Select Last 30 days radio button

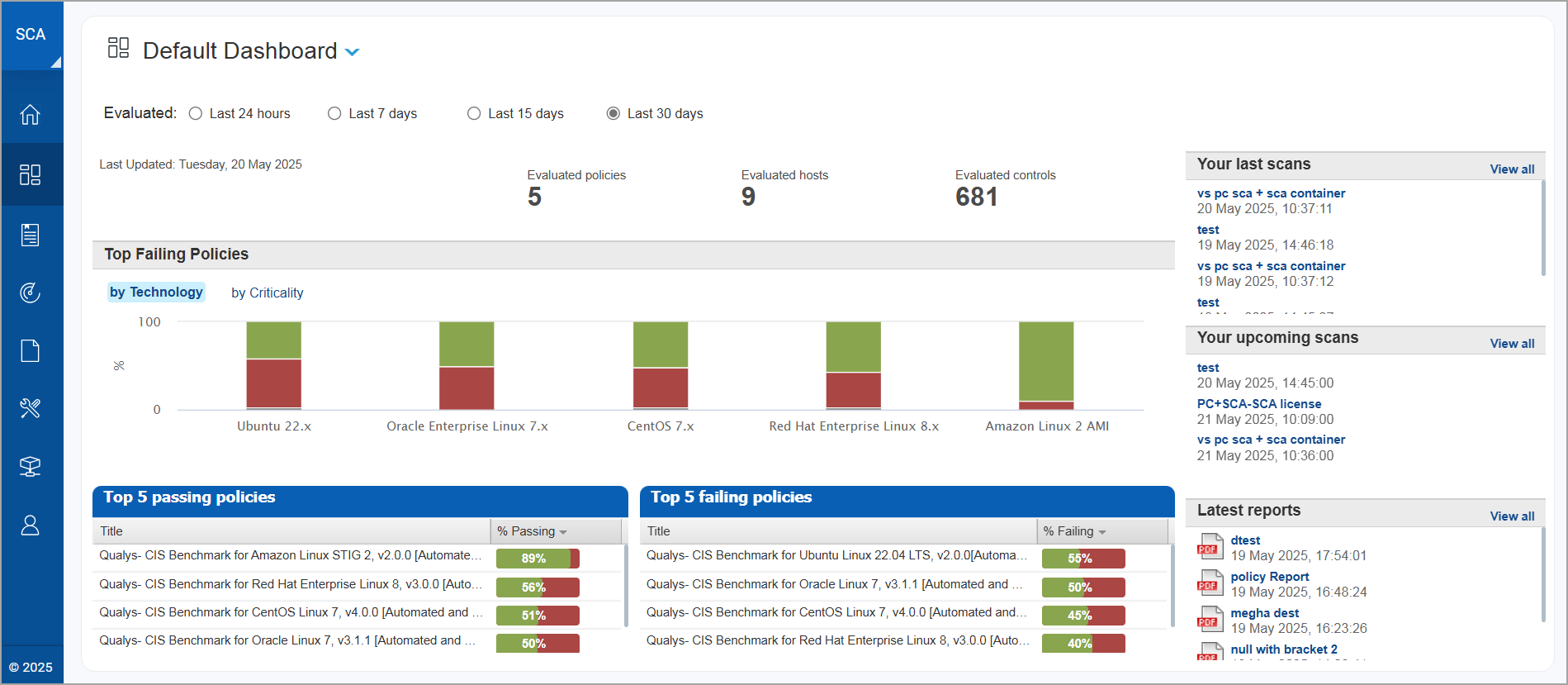(x=613, y=114)
